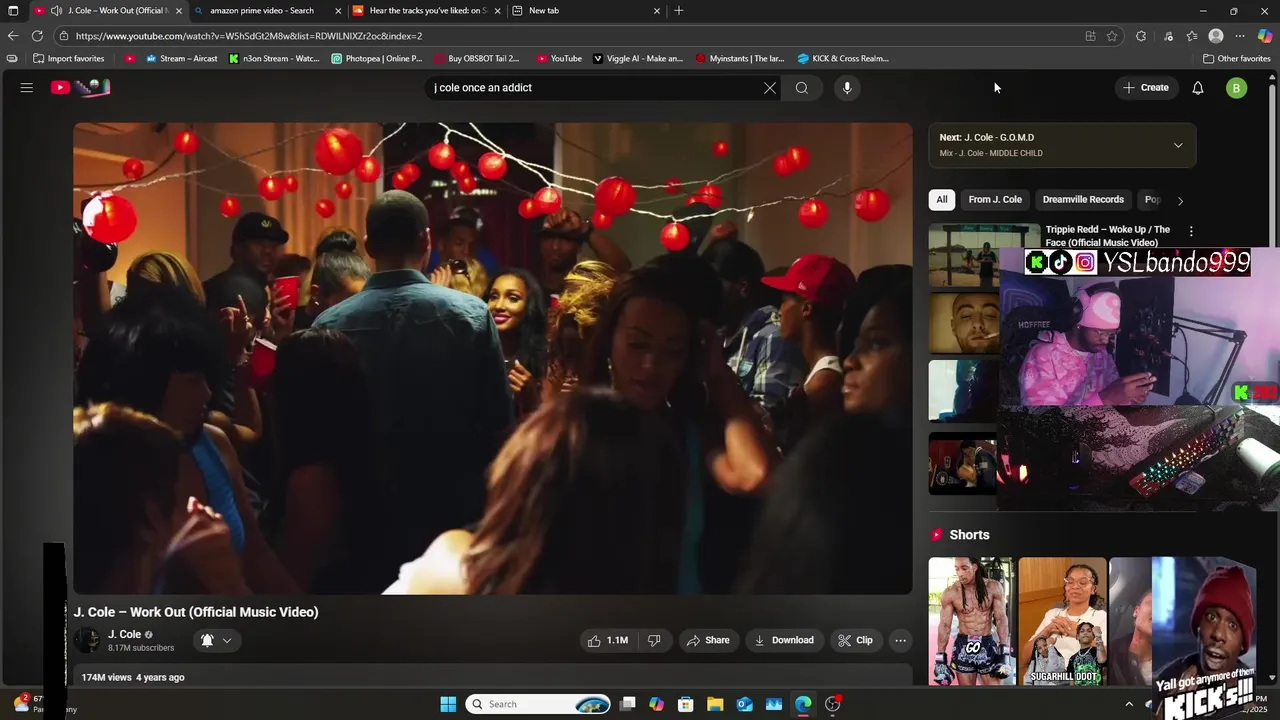1280x720 pixels.
Task: Open the Photopea bookmark
Action: (x=377, y=58)
